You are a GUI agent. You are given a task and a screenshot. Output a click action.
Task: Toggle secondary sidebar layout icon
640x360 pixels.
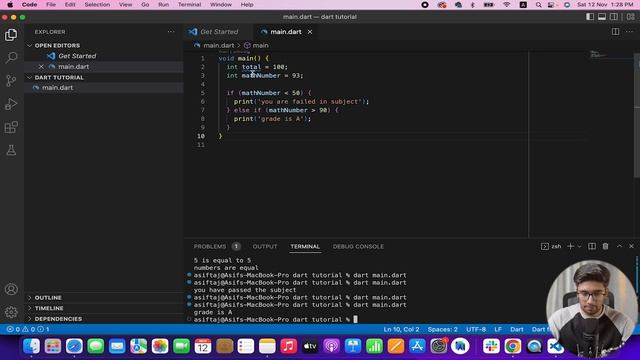pos(613,17)
